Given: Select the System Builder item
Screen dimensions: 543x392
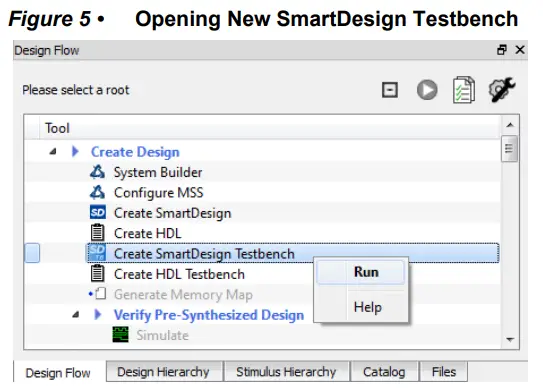Looking at the screenshot, I should tap(158, 172).
